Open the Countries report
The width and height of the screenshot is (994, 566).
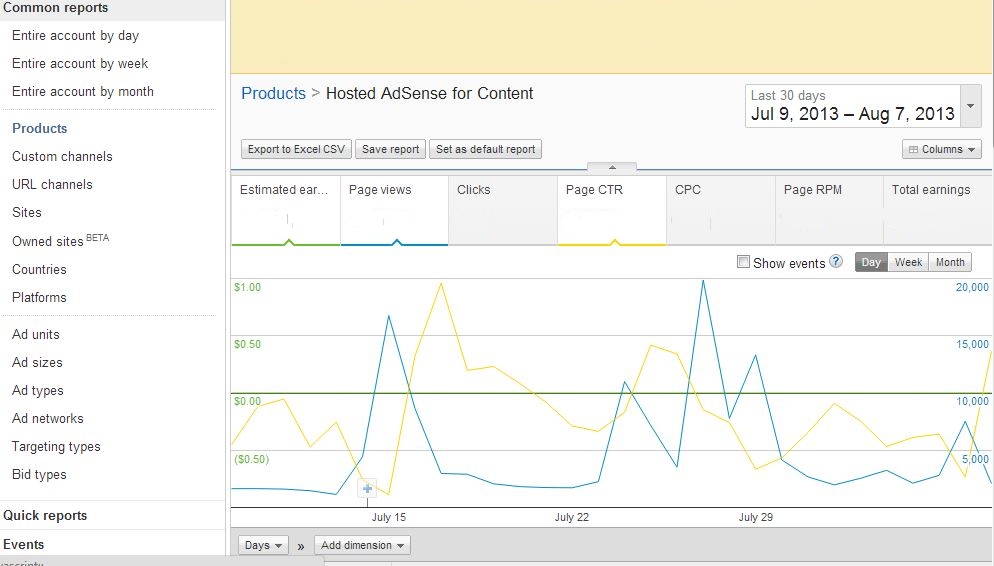point(39,269)
